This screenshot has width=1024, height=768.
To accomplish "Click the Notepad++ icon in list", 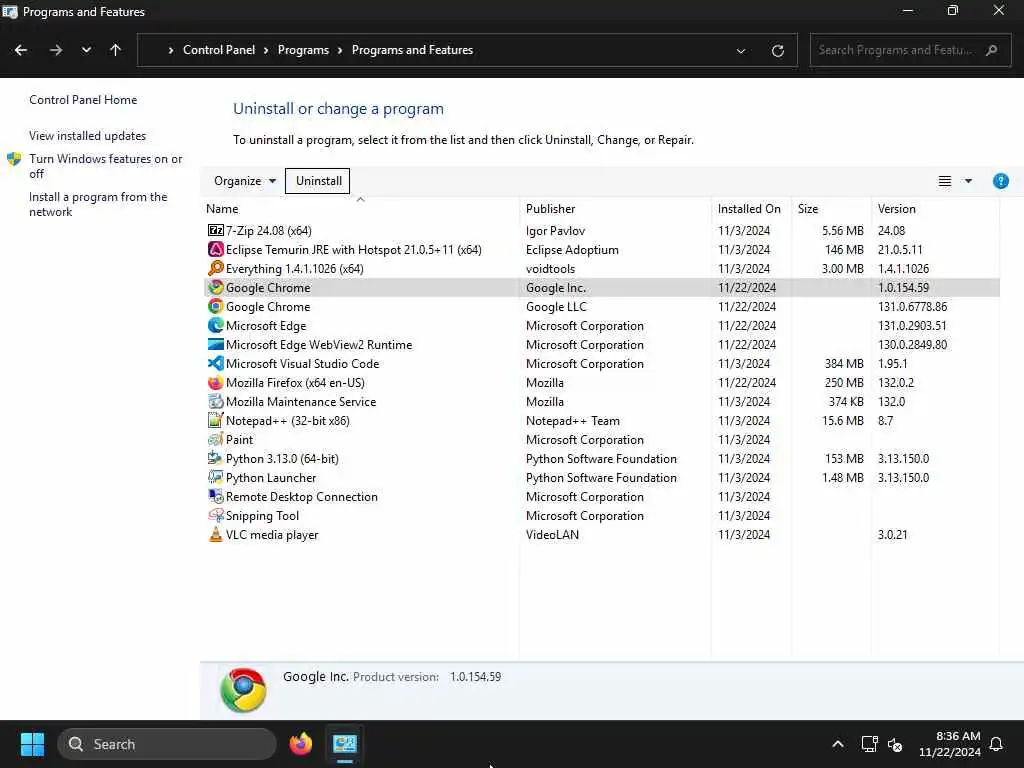I will (x=216, y=420).
